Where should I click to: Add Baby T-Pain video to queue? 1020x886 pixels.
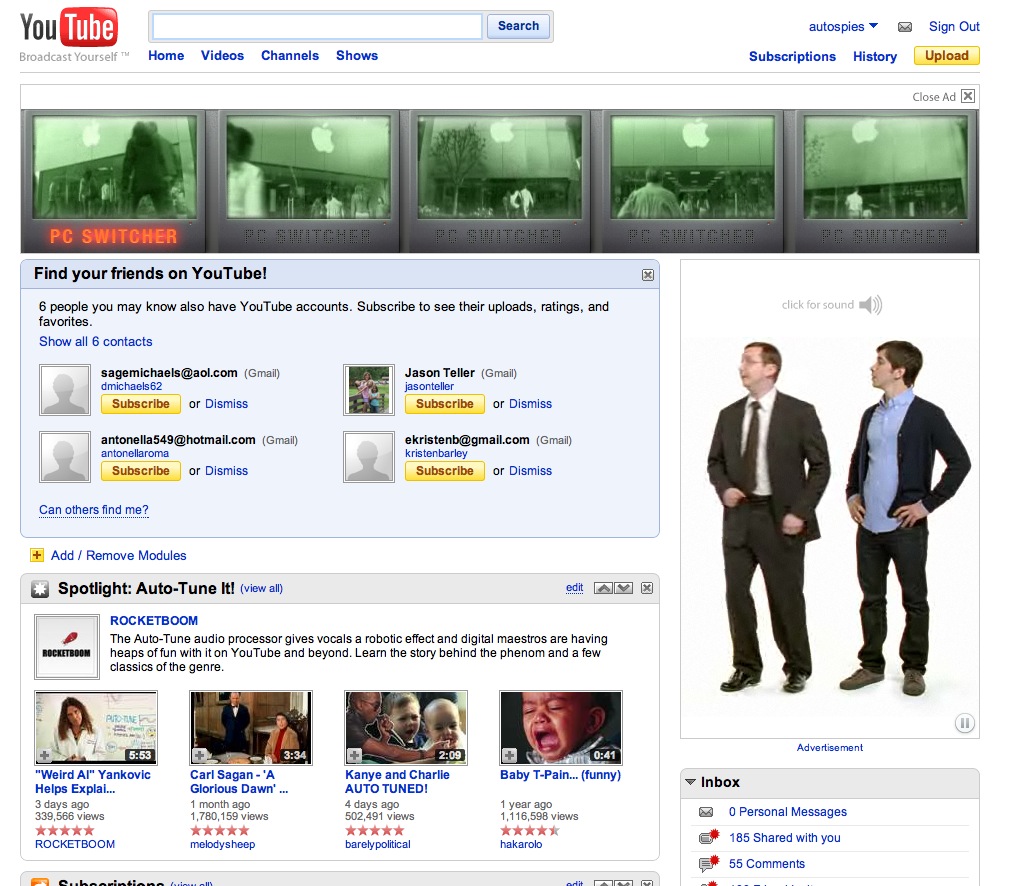[x=509, y=755]
